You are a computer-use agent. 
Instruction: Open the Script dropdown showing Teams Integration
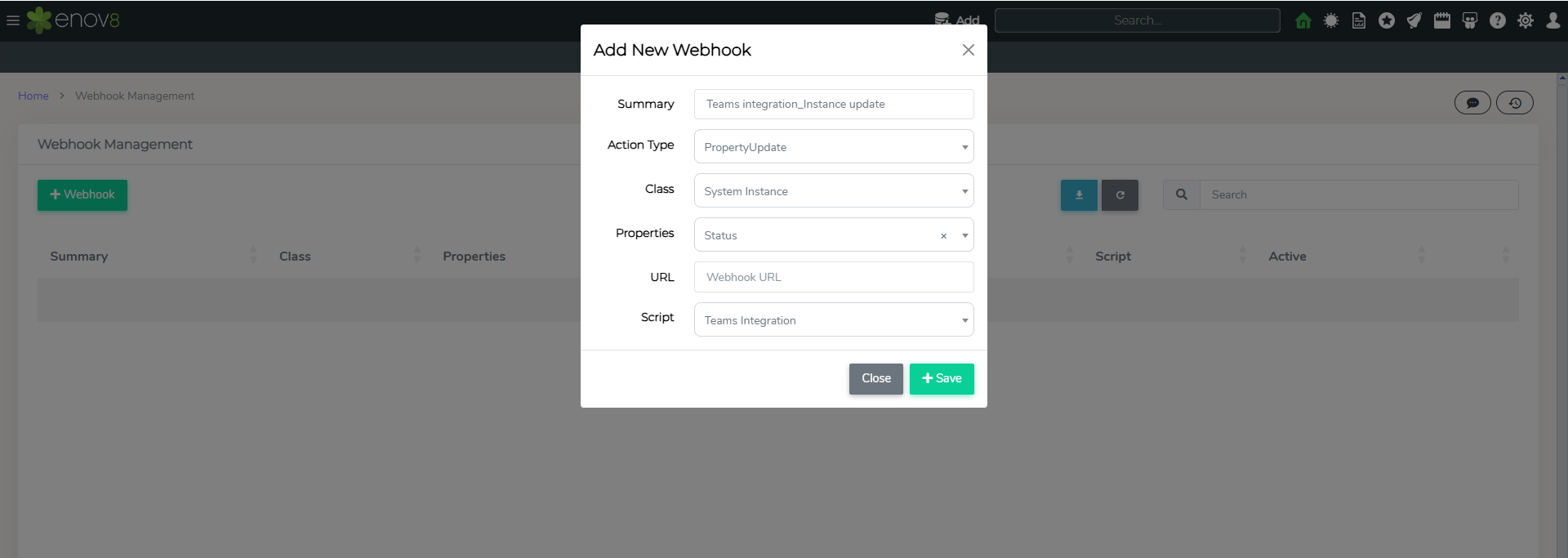tap(833, 319)
